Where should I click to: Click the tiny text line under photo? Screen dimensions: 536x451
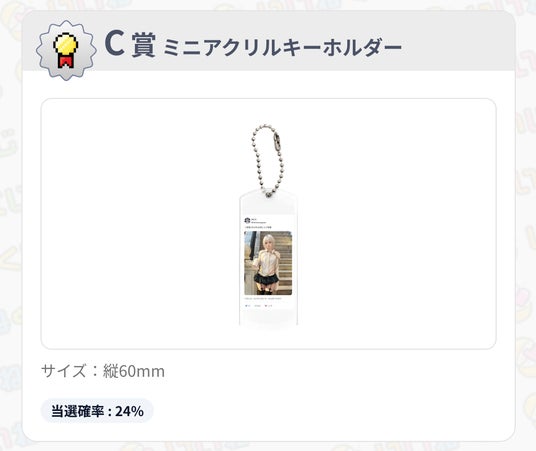tap(263, 299)
